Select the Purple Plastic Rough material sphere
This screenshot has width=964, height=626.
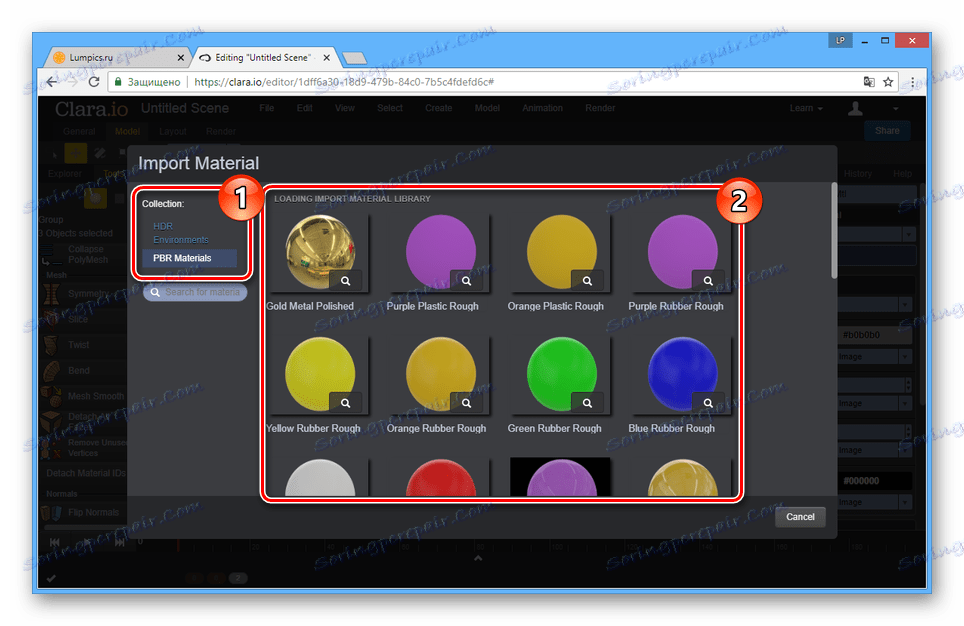tap(441, 251)
